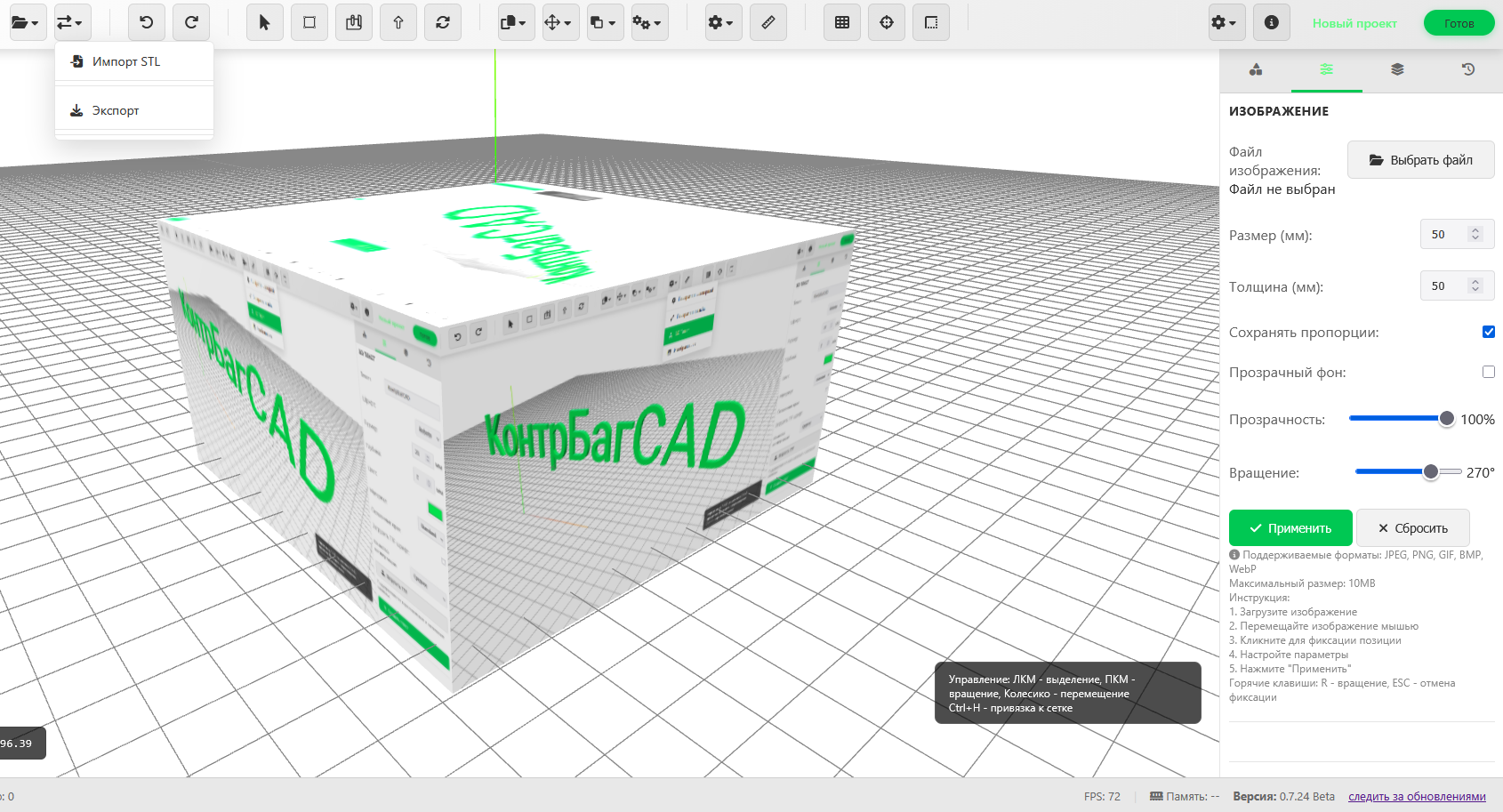The height and width of the screenshot is (812, 1503).
Task: Switch to the layers tab
Action: [x=1397, y=69]
